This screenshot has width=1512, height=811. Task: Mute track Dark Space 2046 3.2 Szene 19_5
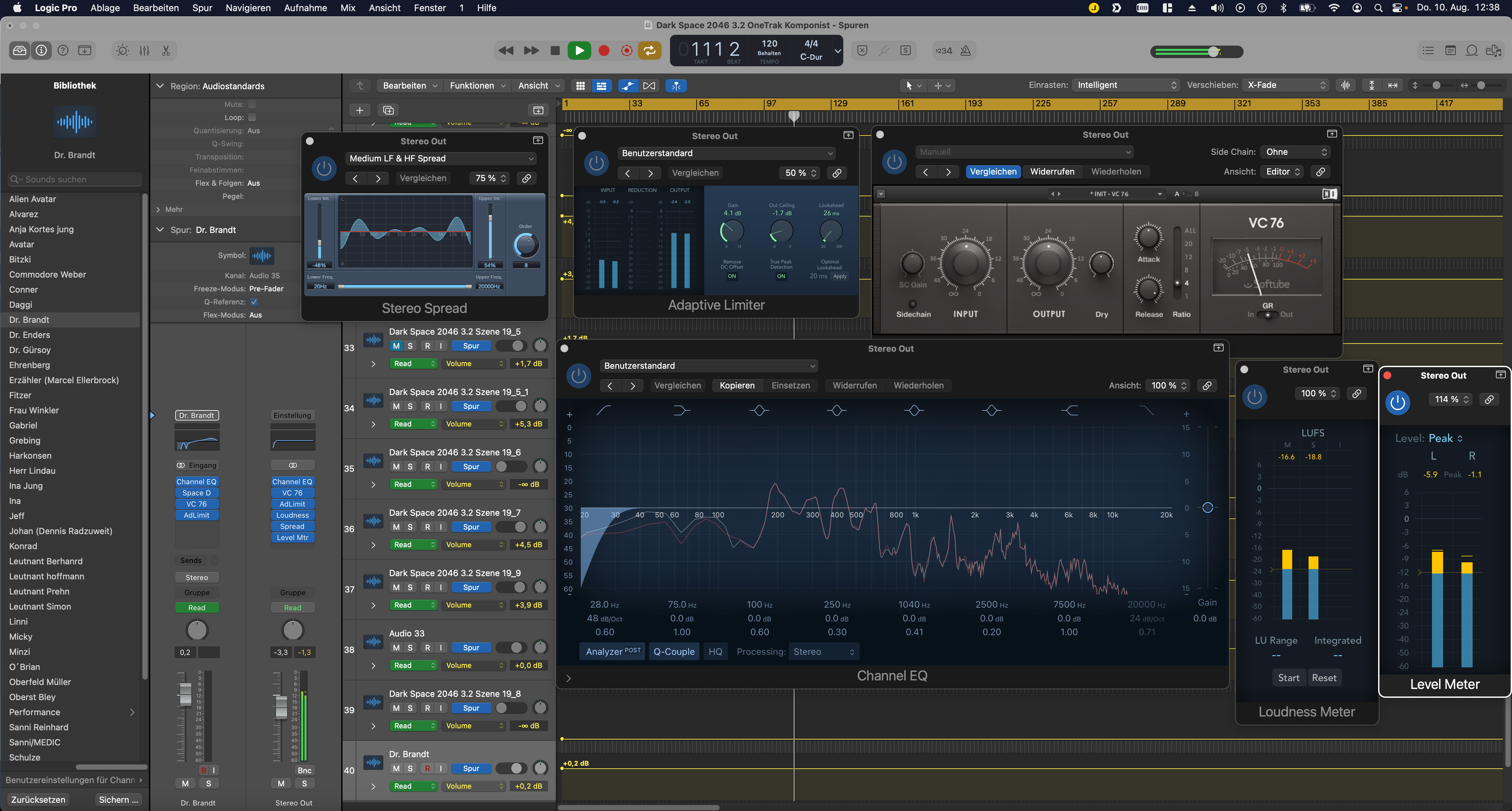(396, 346)
